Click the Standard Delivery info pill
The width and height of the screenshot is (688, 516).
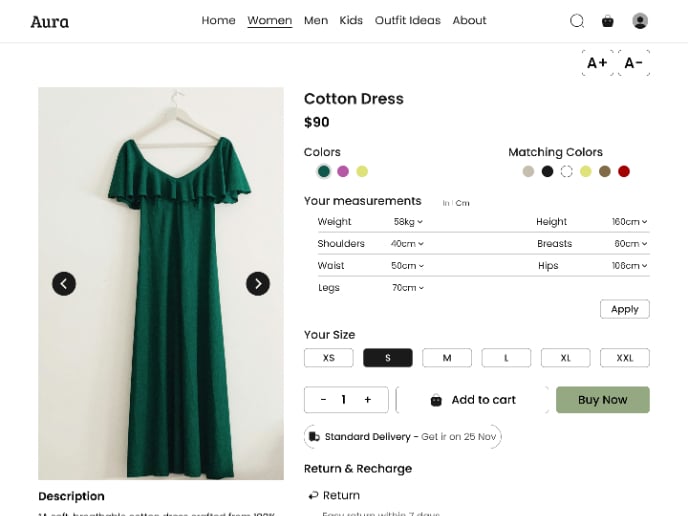click(x=402, y=437)
